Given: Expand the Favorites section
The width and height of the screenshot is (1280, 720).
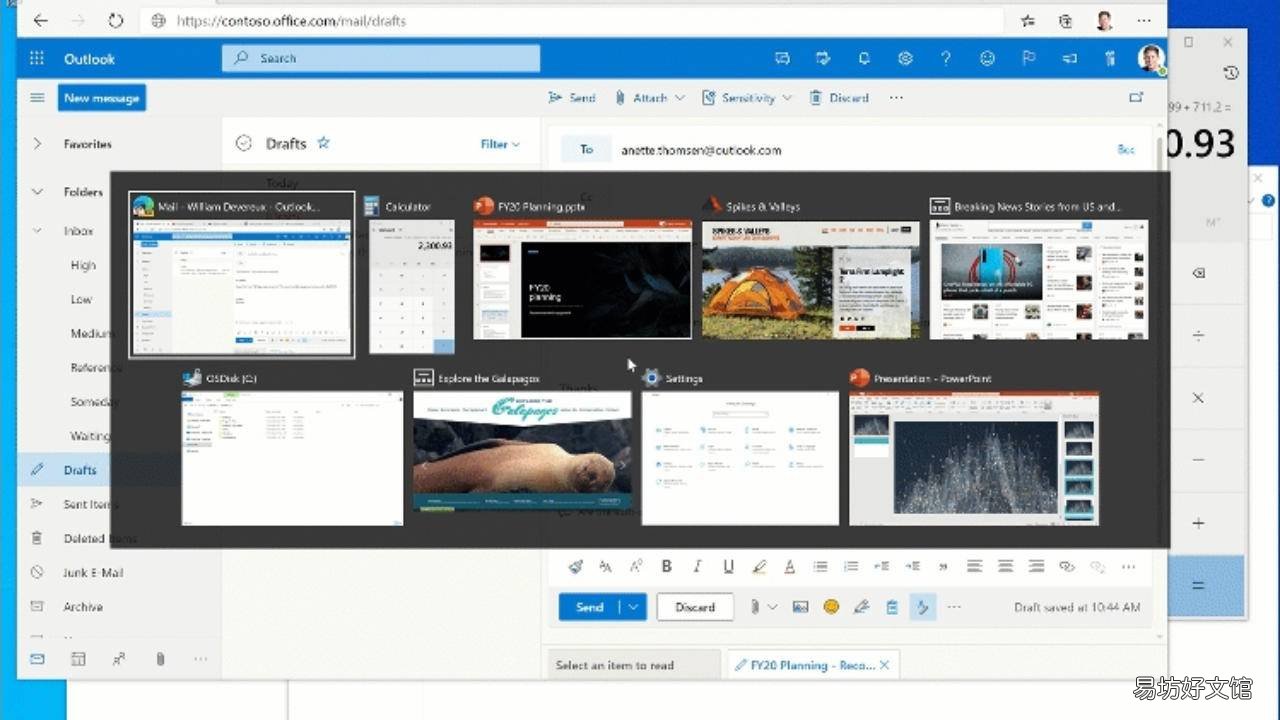Looking at the screenshot, I should [37, 144].
